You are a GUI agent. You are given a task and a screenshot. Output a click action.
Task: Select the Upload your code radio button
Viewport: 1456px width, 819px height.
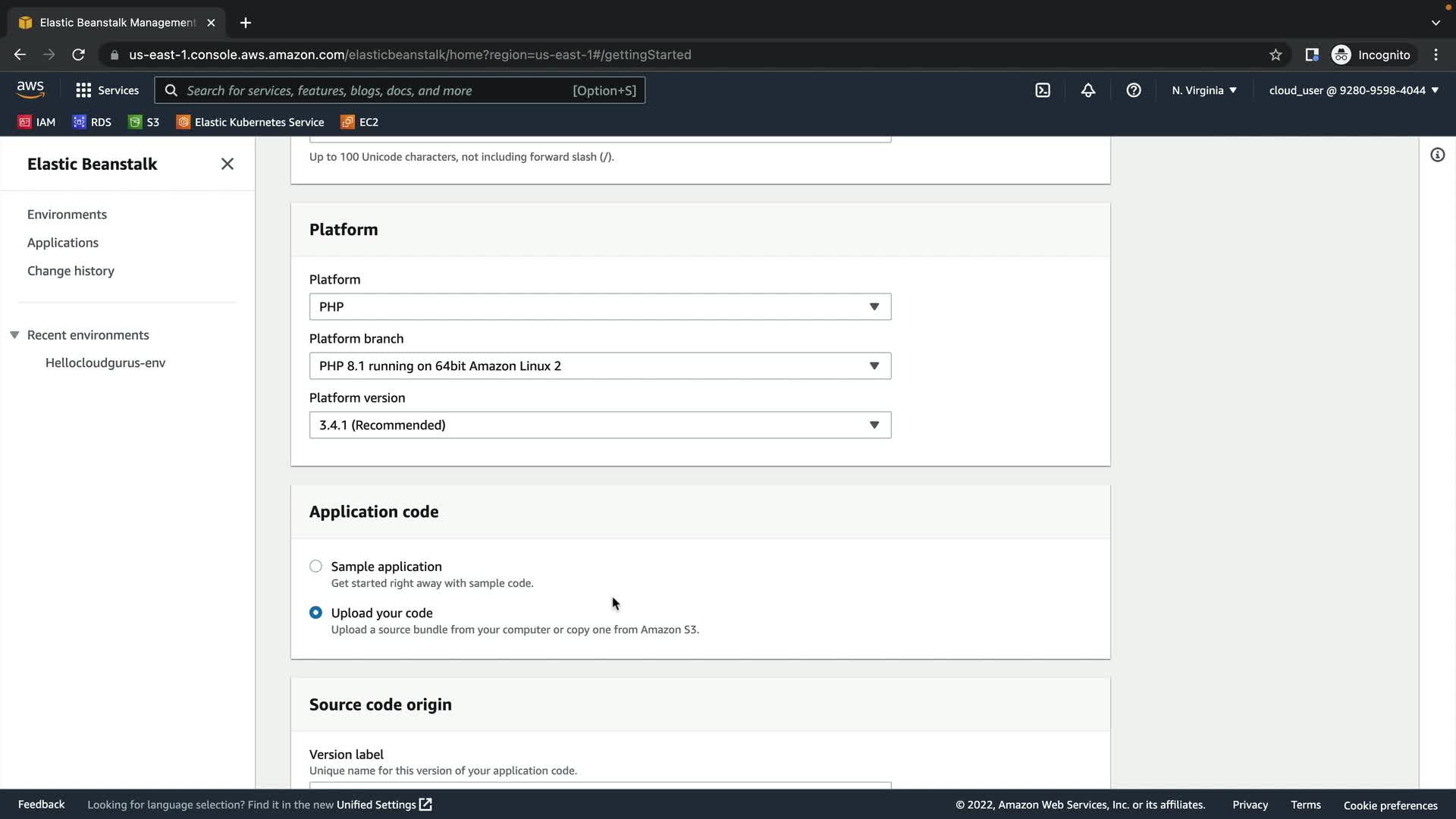315,613
